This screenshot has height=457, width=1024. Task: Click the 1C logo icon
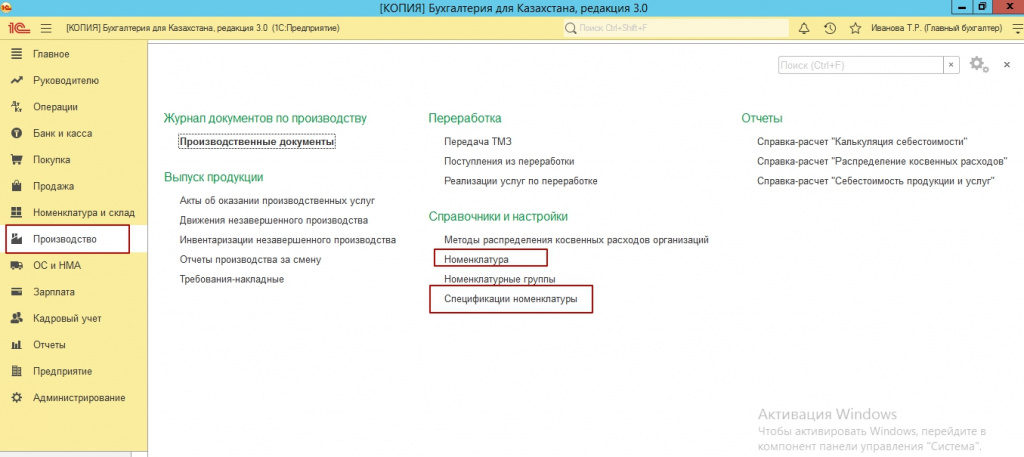[x=18, y=29]
